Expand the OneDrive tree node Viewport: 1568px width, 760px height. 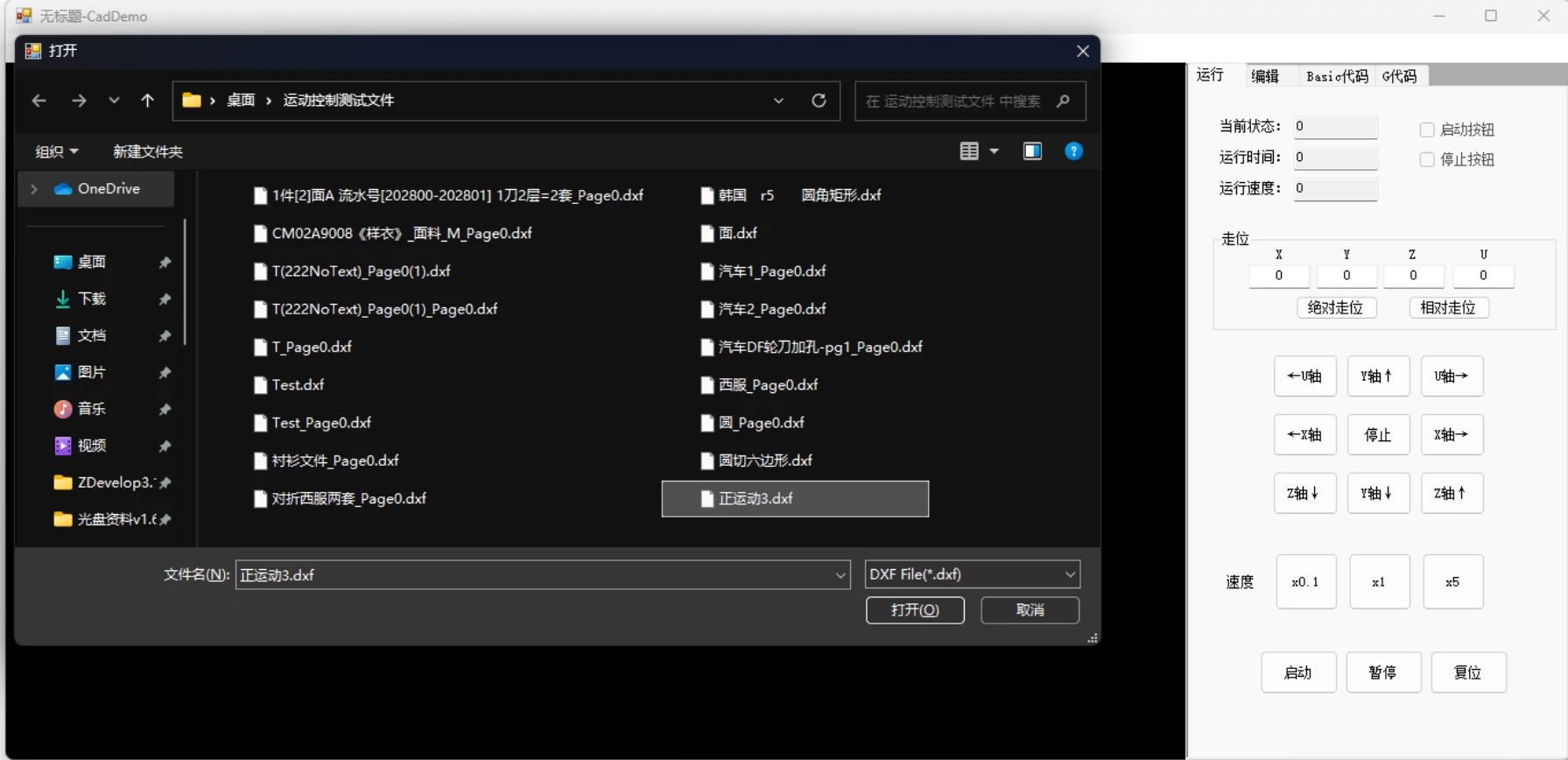click(34, 189)
